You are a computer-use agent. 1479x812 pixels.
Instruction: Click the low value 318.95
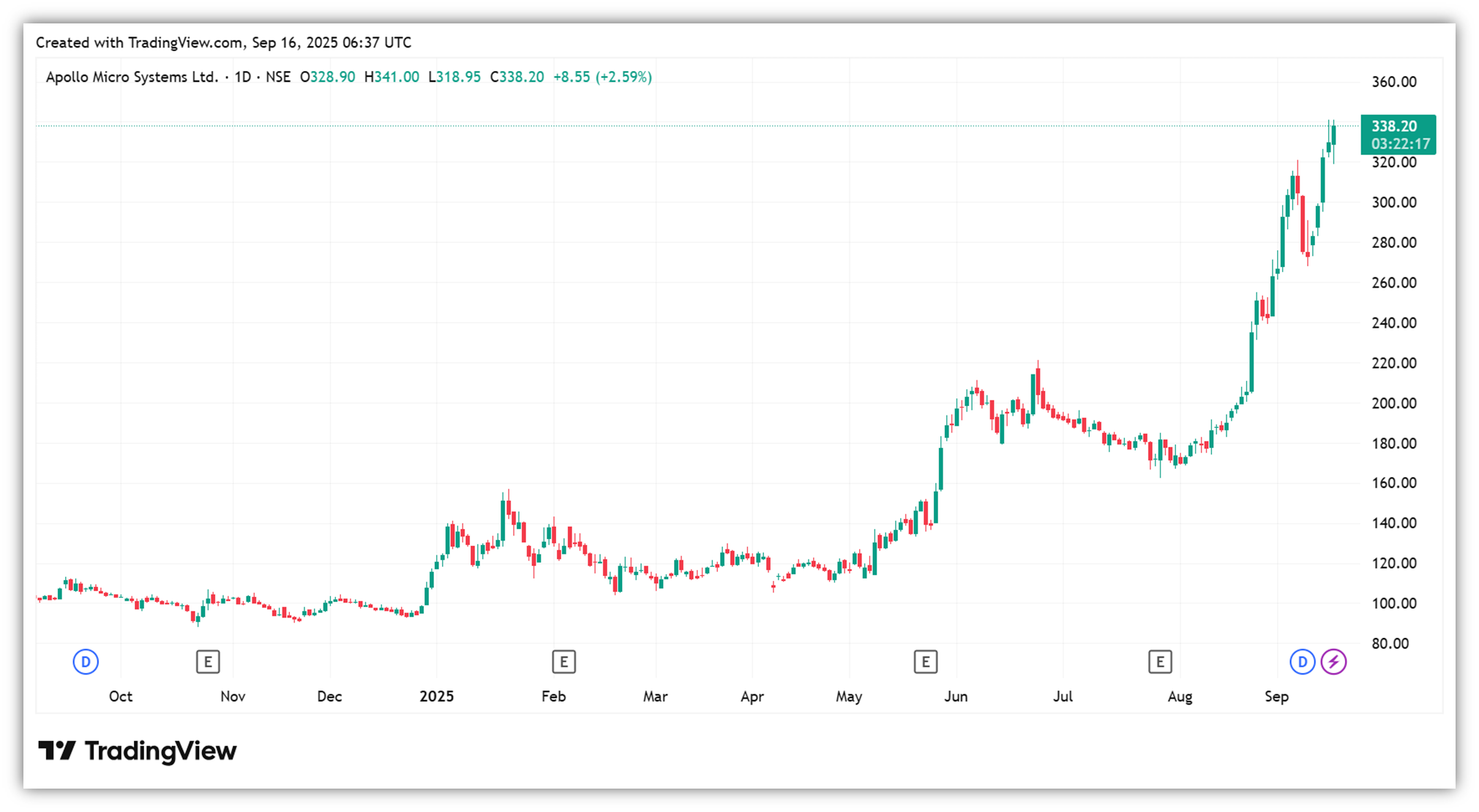pos(458,77)
